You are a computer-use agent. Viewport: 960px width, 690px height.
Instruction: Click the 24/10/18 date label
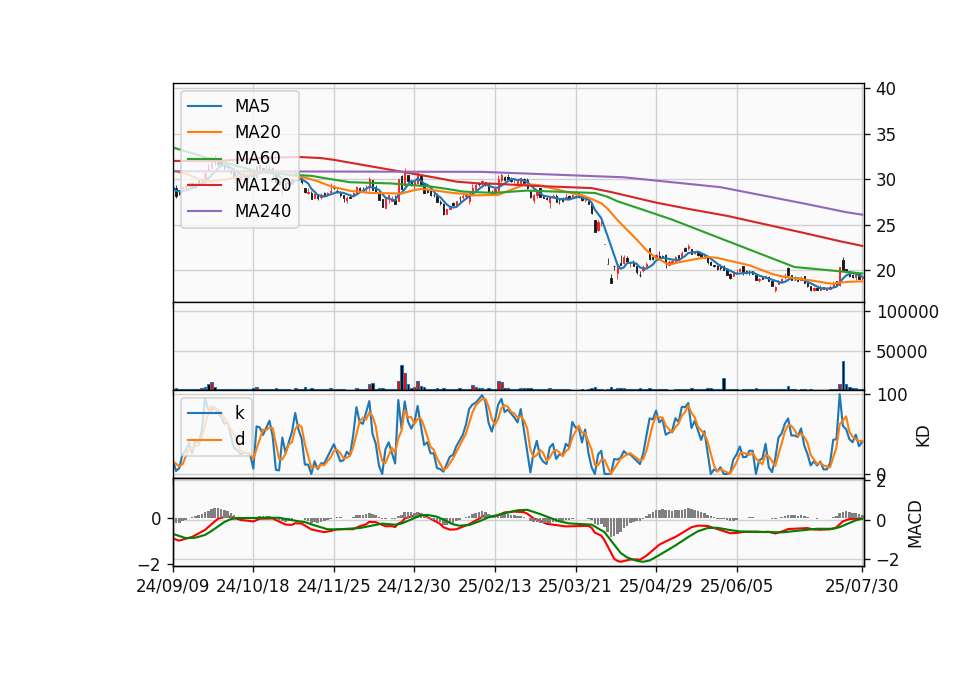tap(253, 586)
